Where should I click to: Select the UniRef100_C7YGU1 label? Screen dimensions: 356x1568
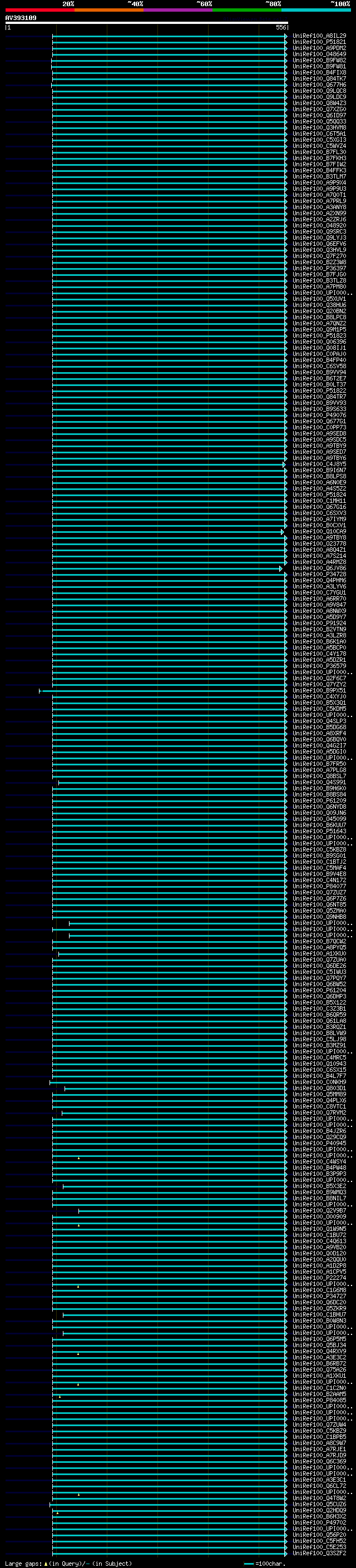point(319,592)
